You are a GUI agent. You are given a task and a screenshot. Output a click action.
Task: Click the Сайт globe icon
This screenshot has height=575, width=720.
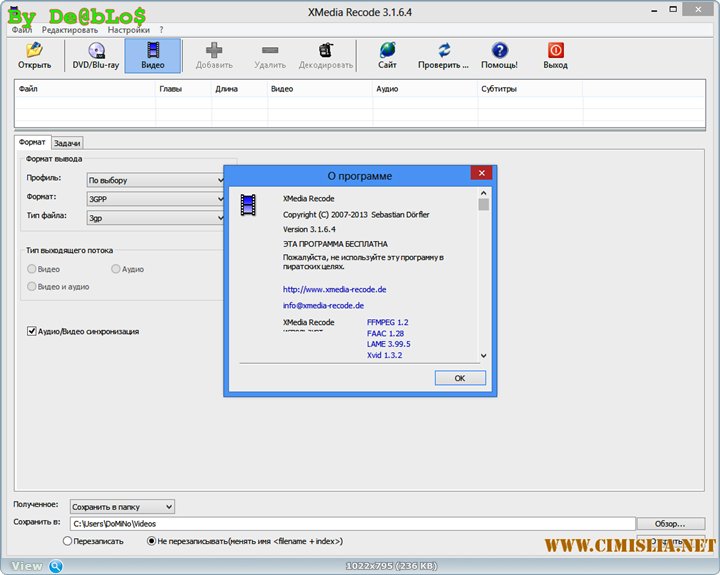click(x=387, y=50)
